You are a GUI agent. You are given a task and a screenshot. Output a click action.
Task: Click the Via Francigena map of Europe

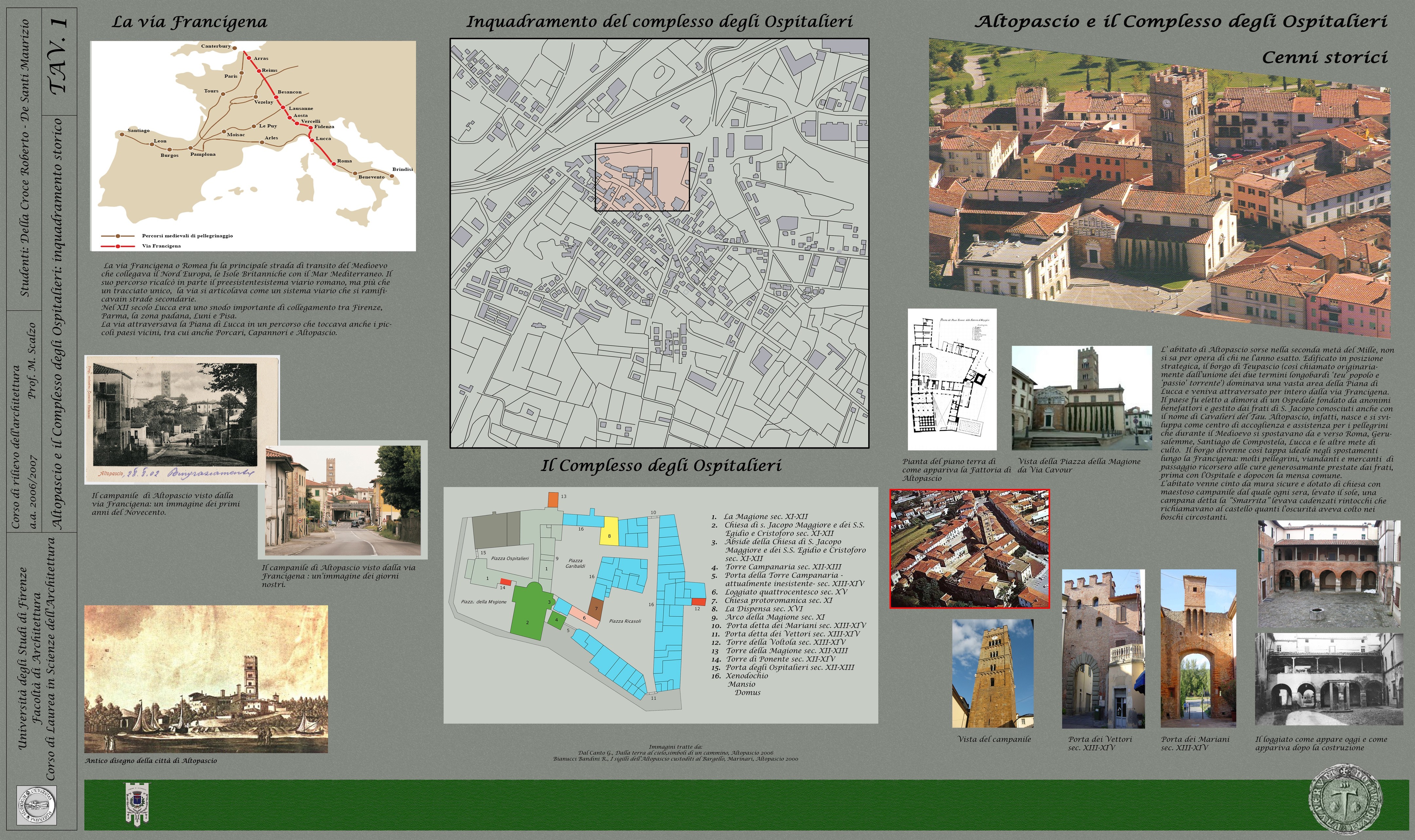[x=253, y=145]
